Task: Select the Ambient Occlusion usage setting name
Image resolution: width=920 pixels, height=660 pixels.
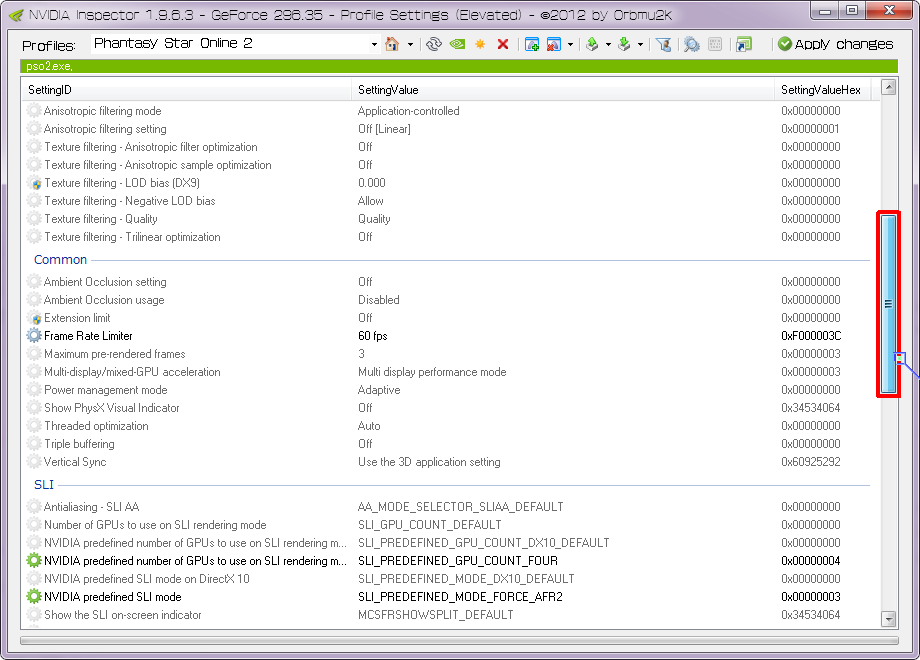Action: coord(104,300)
